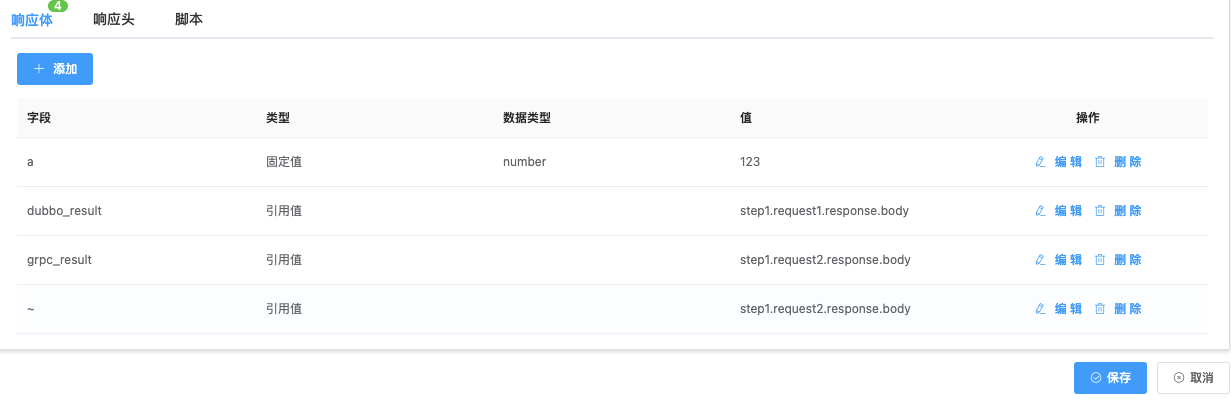Cancel using the 取消 button

click(x=1193, y=378)
